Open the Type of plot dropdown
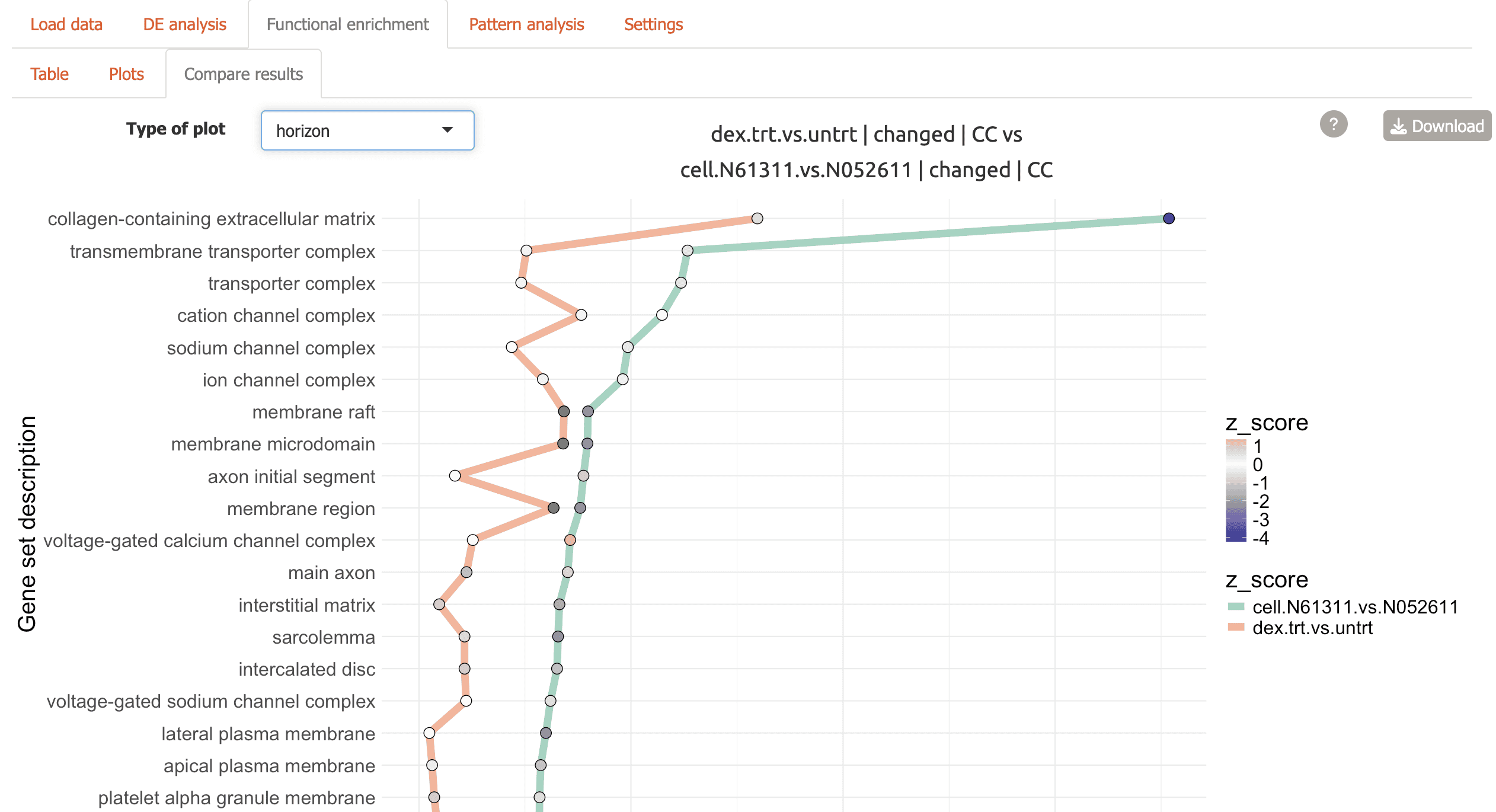The height and width of the screenshot is (812, 1496). 367,130
